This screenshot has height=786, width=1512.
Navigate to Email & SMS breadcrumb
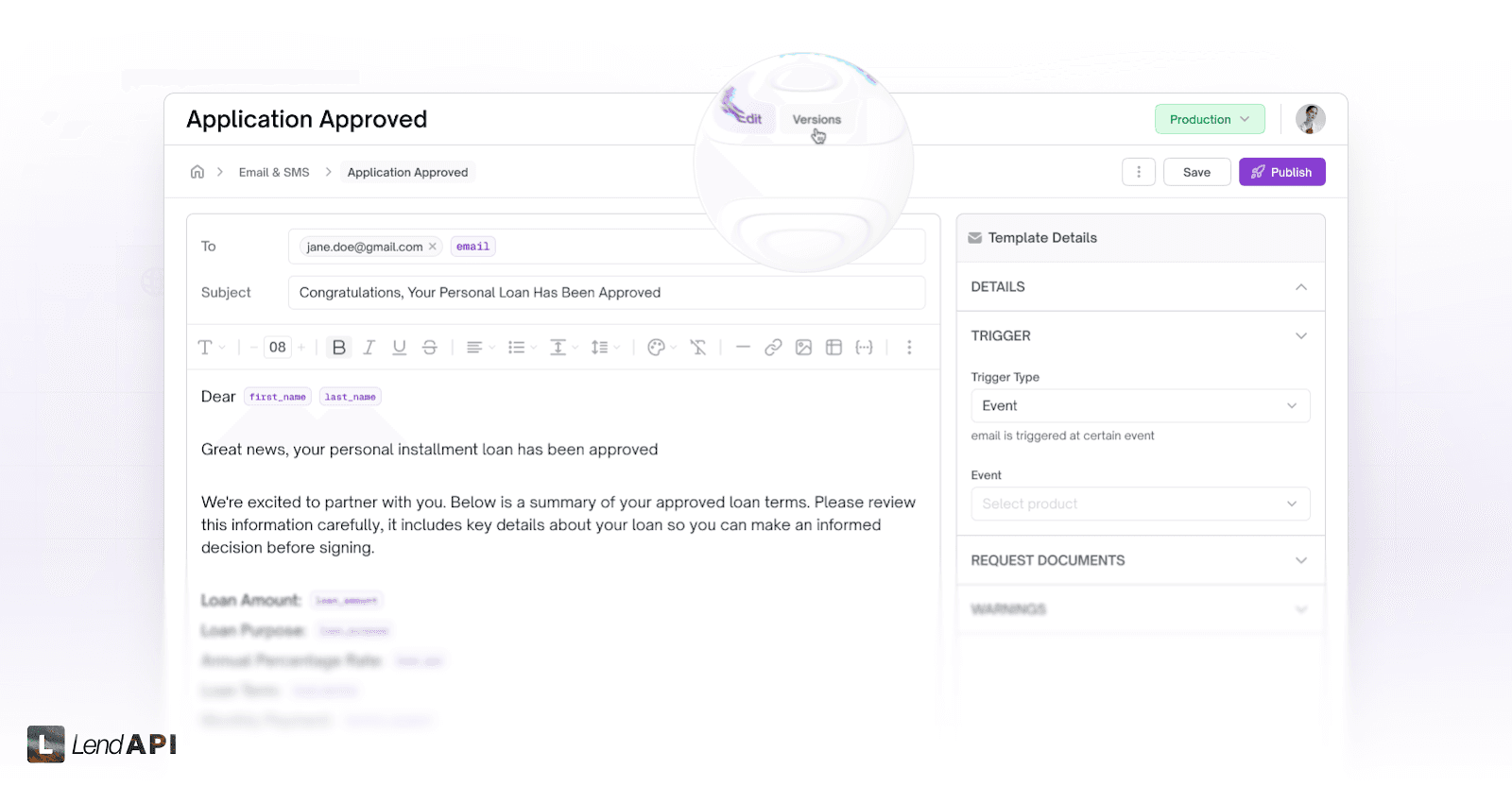[x=273, y=171]
